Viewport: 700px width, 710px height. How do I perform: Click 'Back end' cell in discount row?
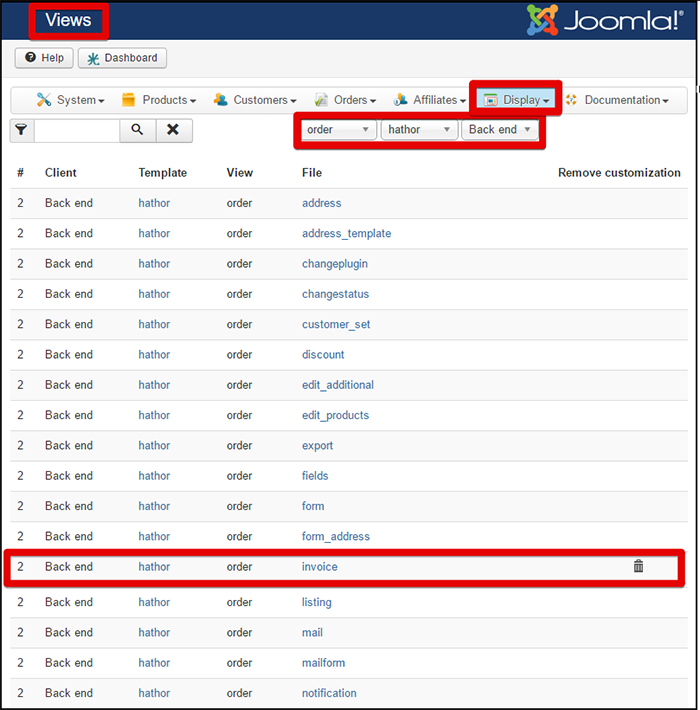pos(69,355)
